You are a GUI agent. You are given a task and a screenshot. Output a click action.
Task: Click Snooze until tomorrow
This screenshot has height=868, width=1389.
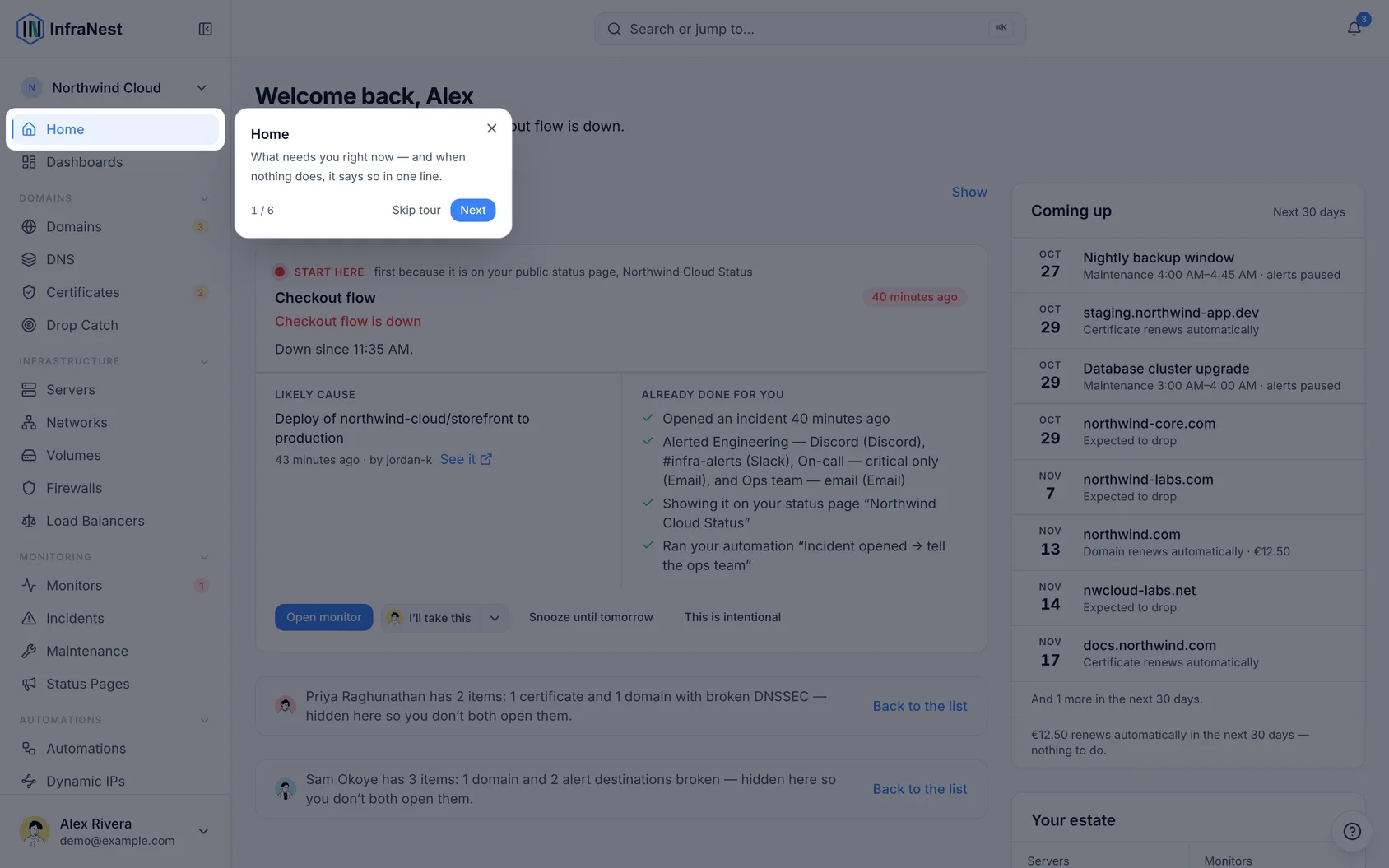pos(591,617)
